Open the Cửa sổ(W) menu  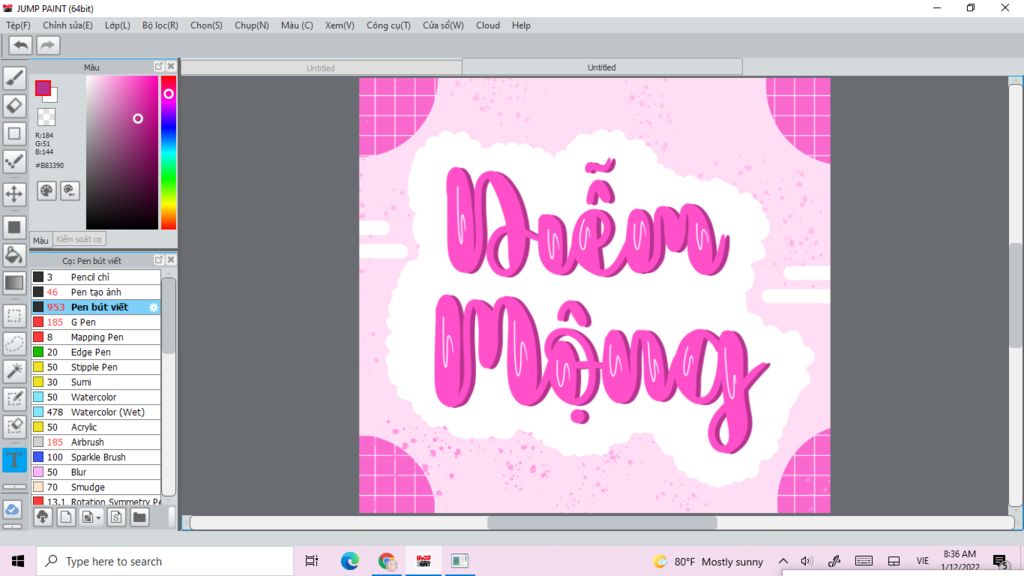point(443,25)
